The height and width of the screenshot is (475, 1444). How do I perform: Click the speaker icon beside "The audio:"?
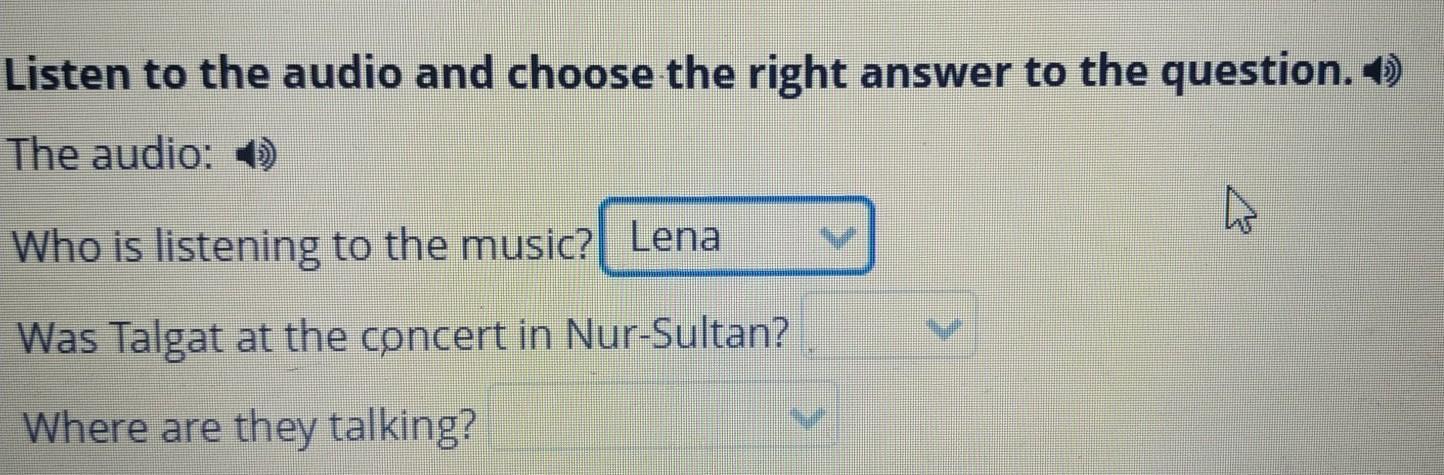click(x=254, y=160)
